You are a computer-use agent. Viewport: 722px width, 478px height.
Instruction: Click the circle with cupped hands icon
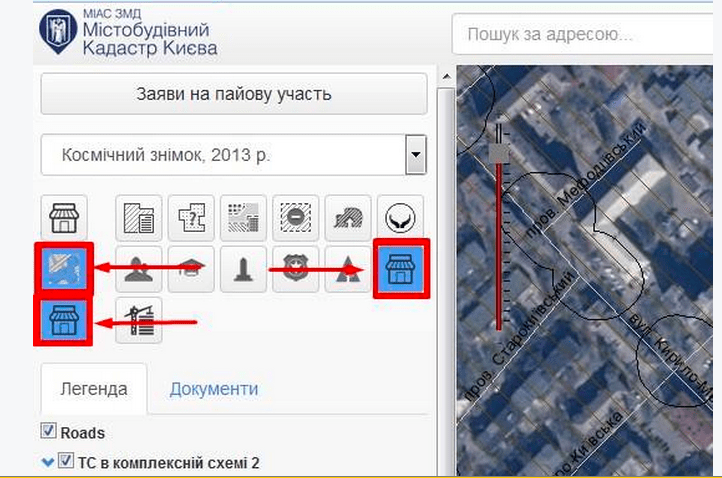point(400,217)
